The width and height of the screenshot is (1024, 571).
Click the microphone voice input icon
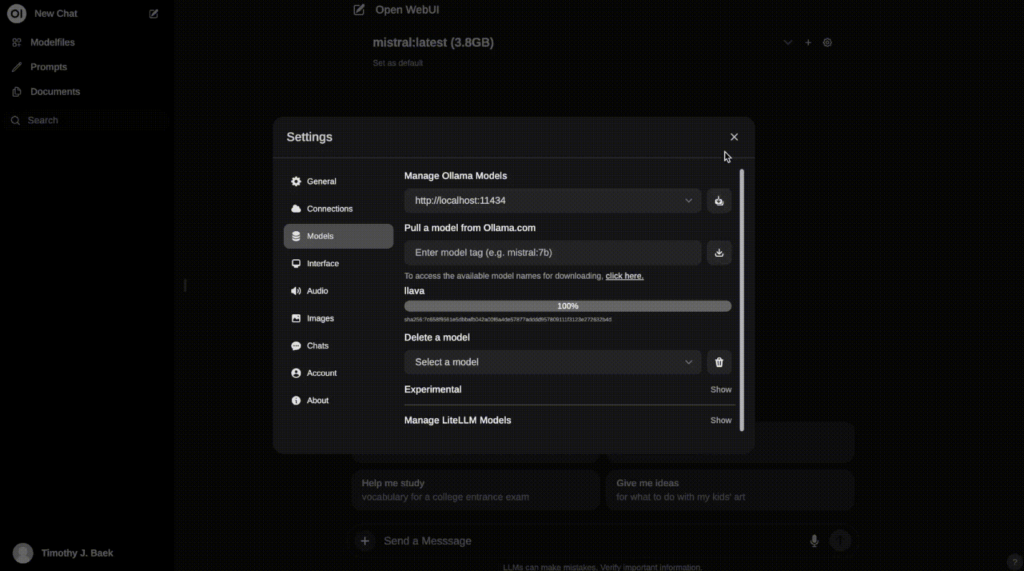pos(814,541)
